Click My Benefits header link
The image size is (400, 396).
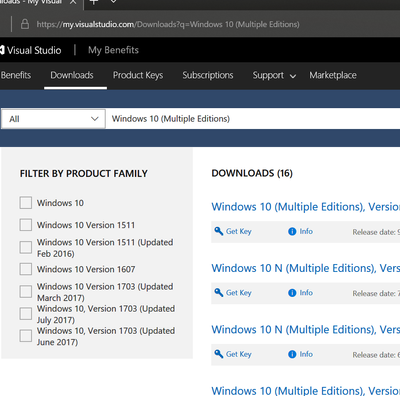pyautogui.click(x=113, y=50)
